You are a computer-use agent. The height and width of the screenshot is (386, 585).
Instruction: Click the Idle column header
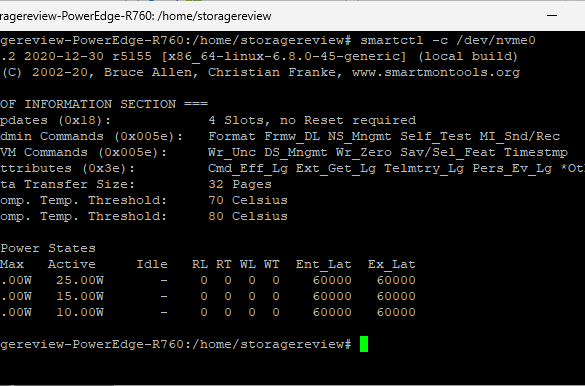click(152, 264)
